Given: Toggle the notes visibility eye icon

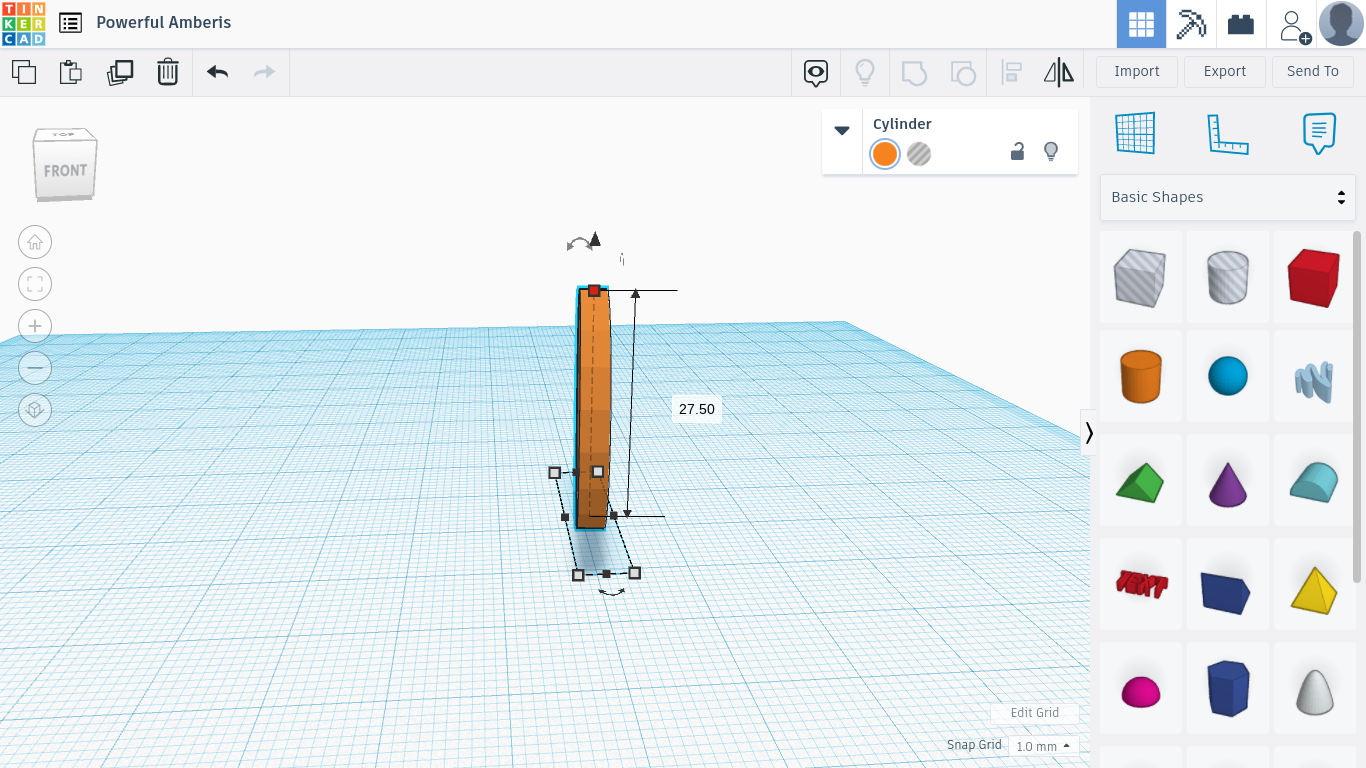Looking at the screenshot, I should [817, 72].
